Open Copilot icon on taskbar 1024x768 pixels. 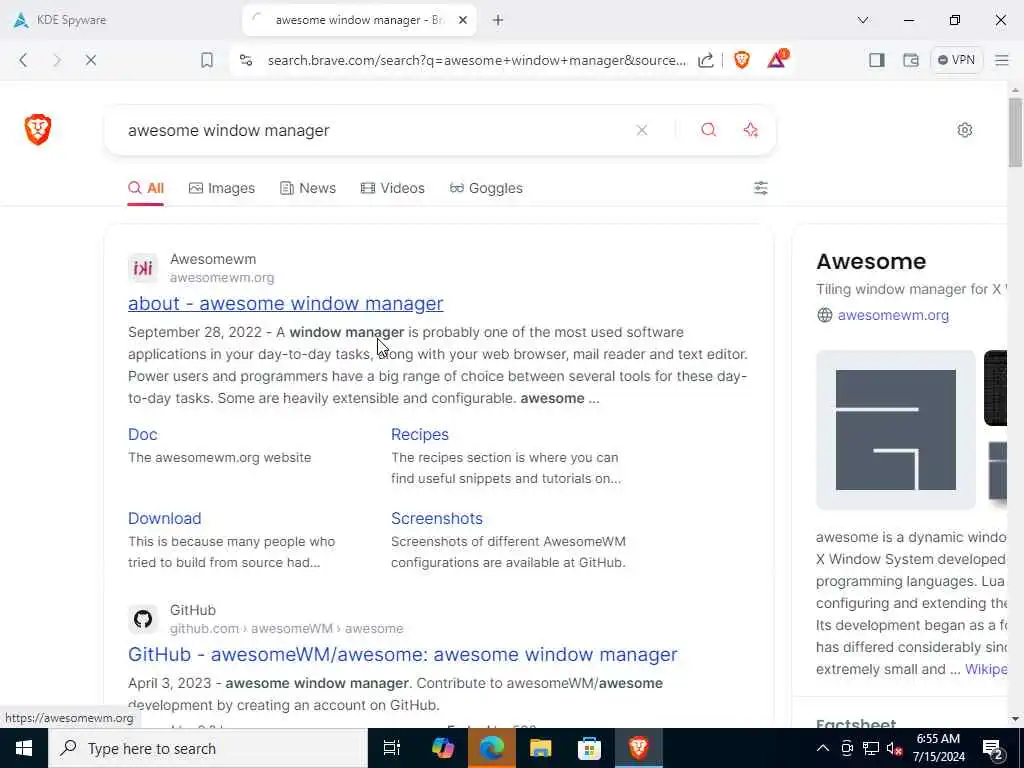pyautogui.click(x=443, y=748)
